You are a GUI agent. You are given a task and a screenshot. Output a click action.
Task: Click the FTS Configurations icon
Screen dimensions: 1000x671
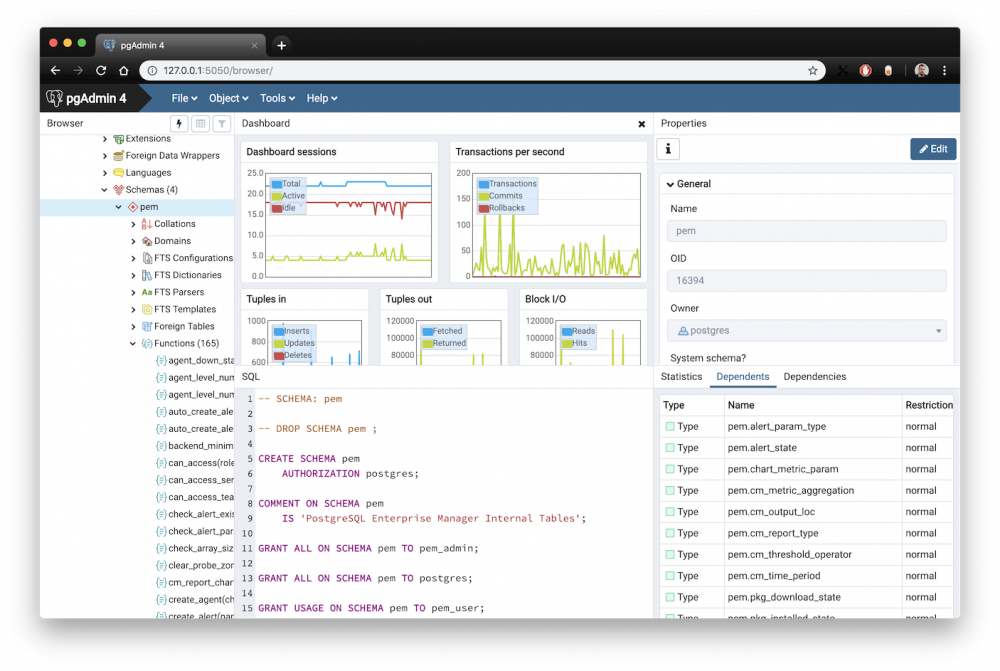point(147,258)
